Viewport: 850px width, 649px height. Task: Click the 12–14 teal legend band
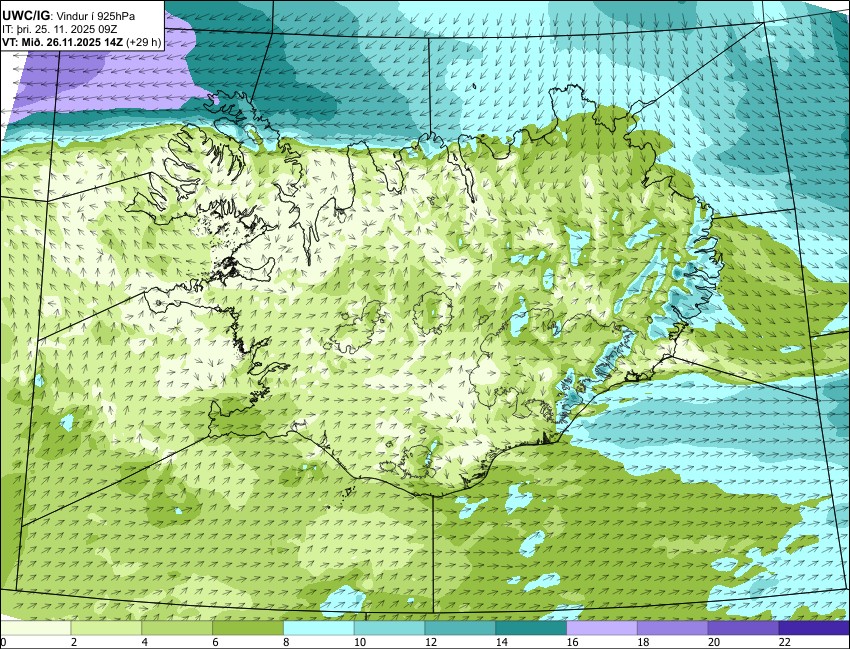pyautogui.click(x=460, y=628)
